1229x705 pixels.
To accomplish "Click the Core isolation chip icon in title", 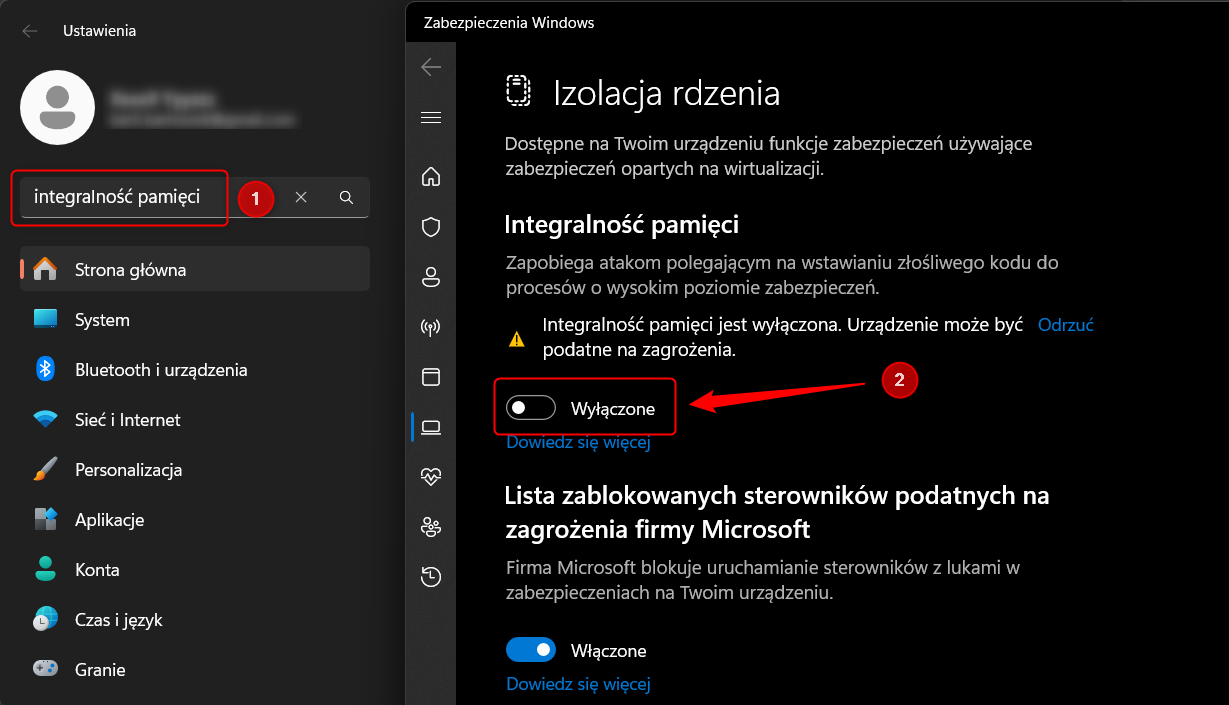I will [517, 91].
